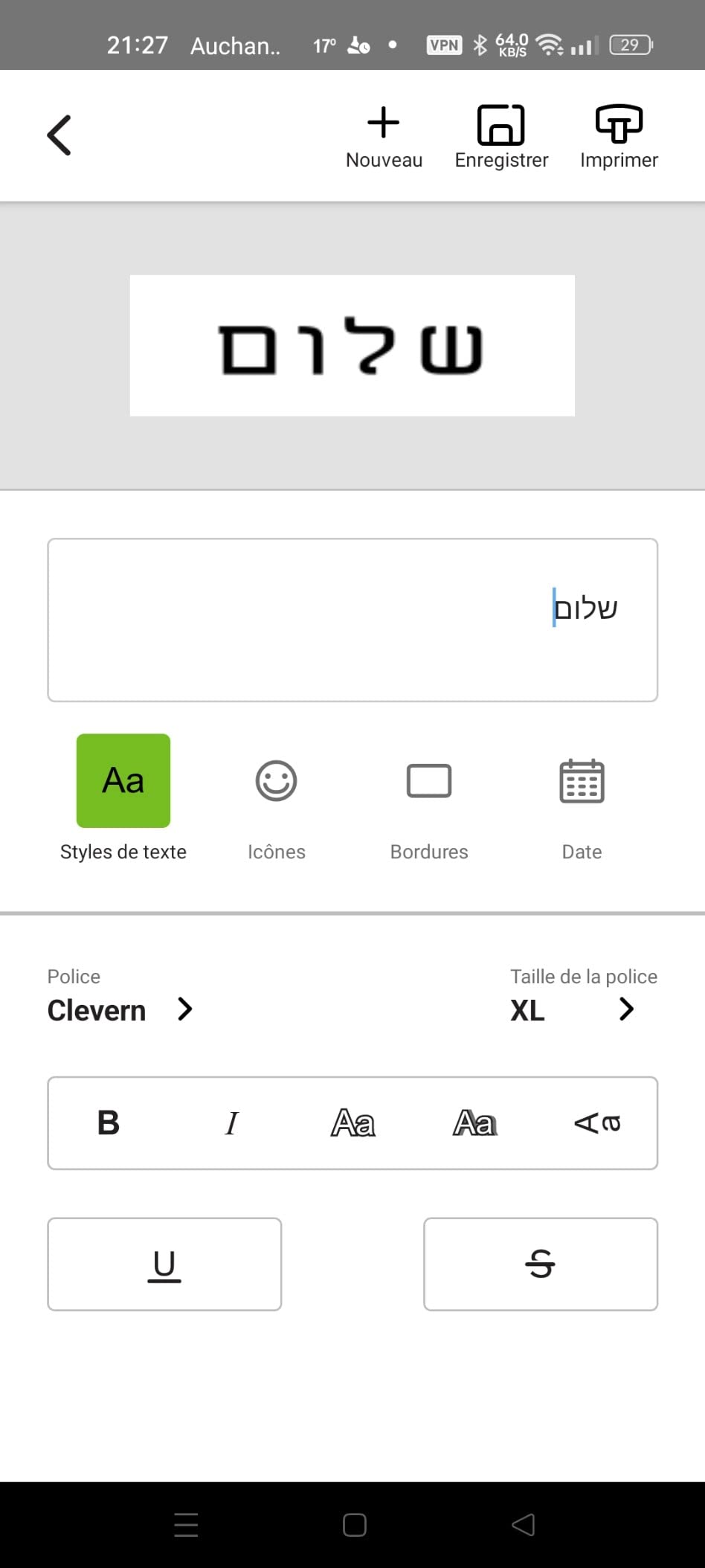
Task: Tap the back arrow at top left
Action: point(59,135)
